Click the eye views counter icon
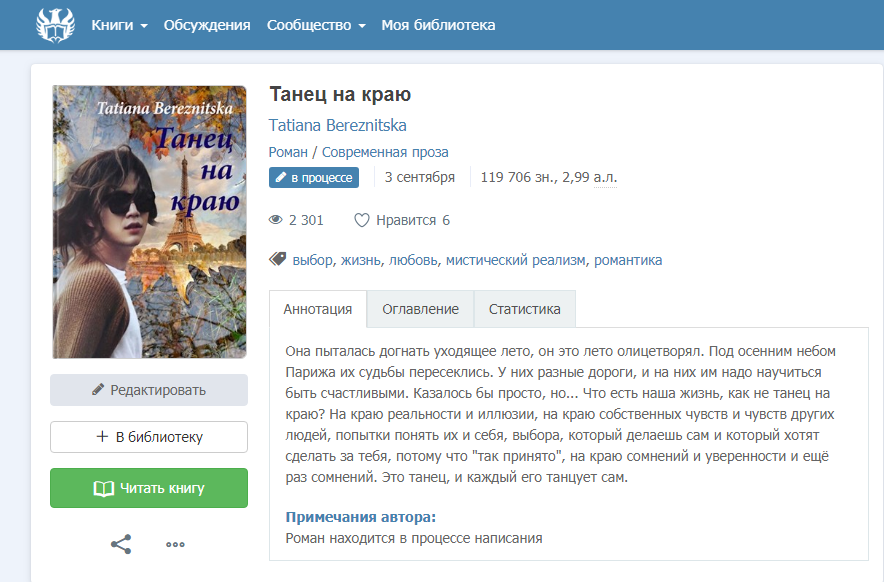The width and height of the screenshot is (884, 582). pos(276,220)
